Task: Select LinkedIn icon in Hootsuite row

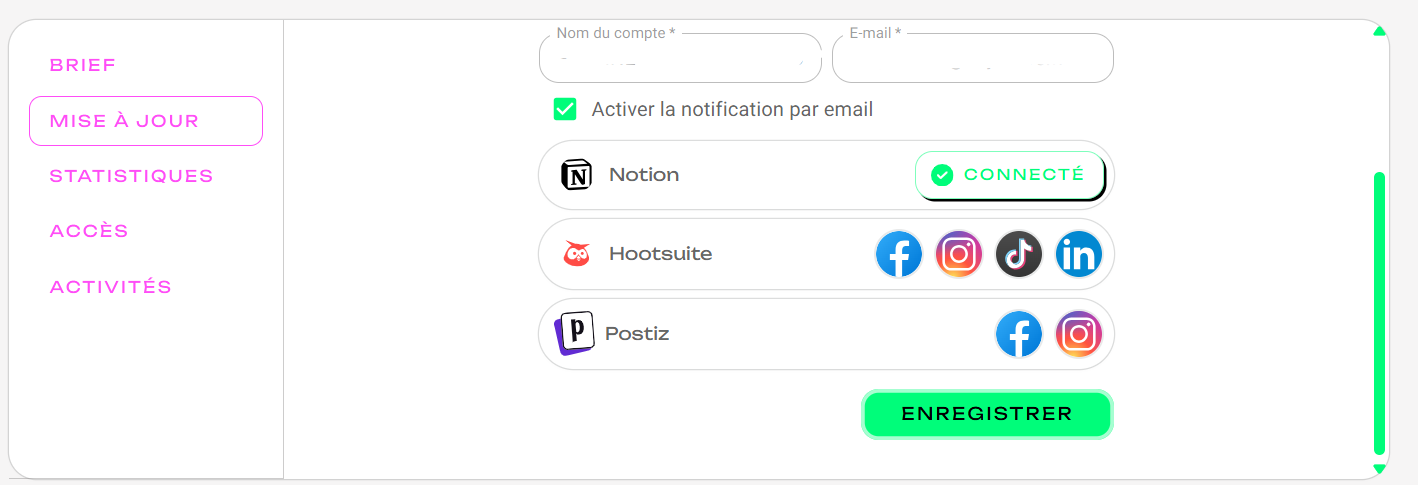Action: (x=1079, y=255)
